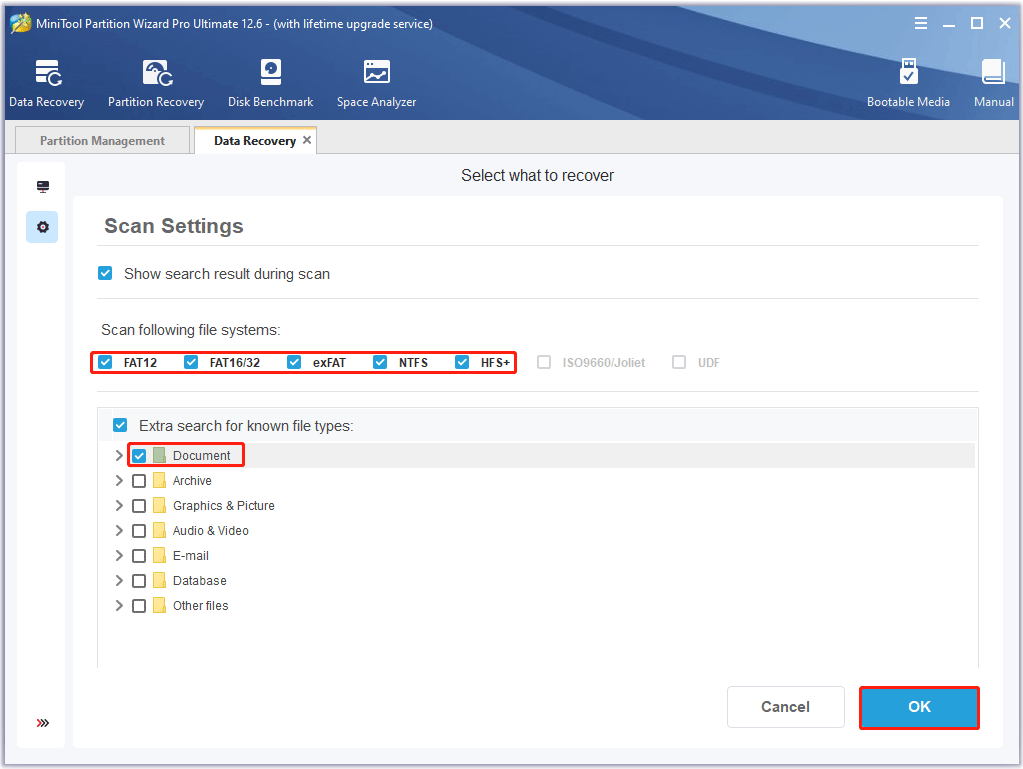Open the Space Analyzer tool

[x=376, y=83]
